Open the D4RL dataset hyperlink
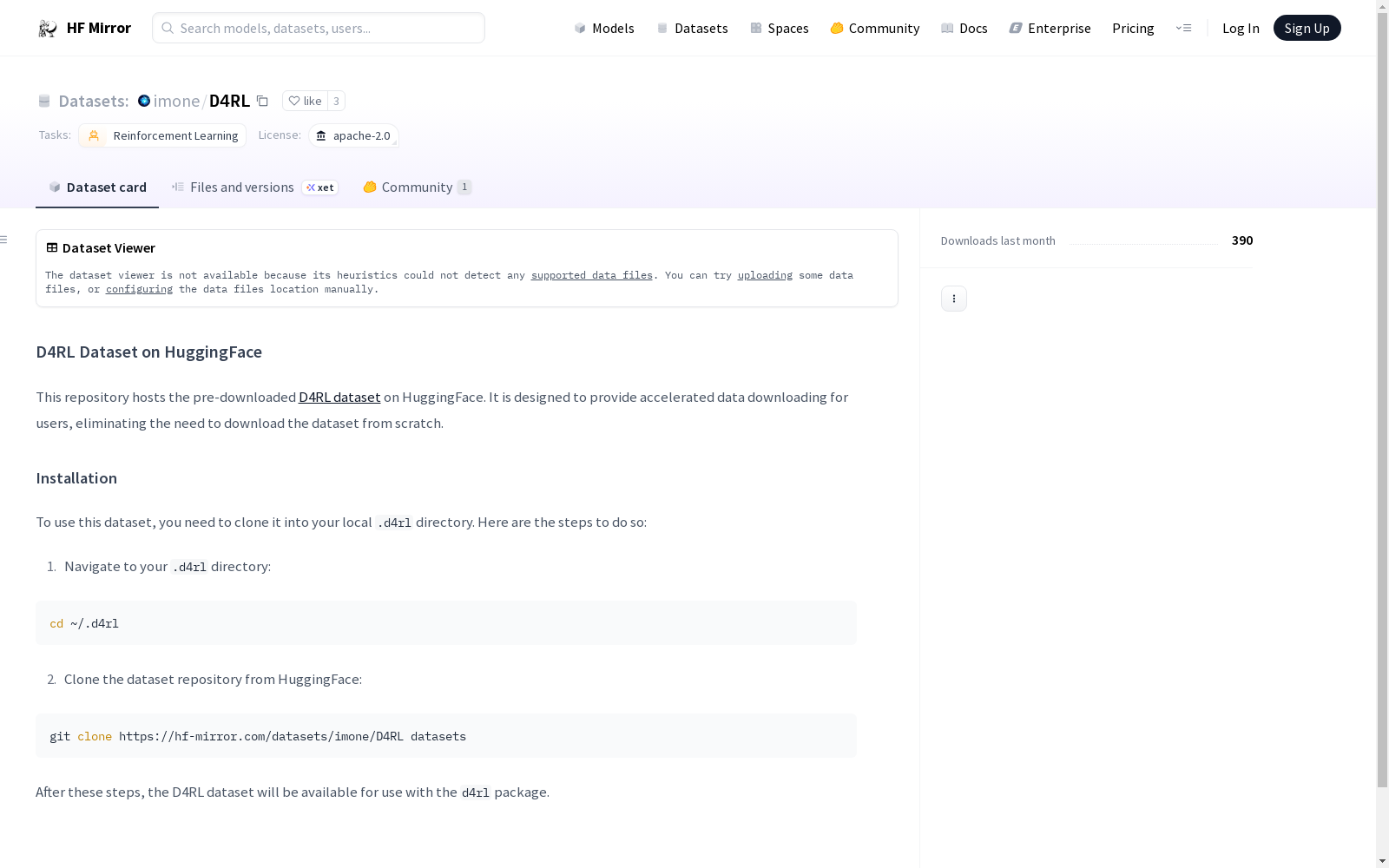Image resolution: width=1389 pixels, height=868 pixels. point(339,397)
